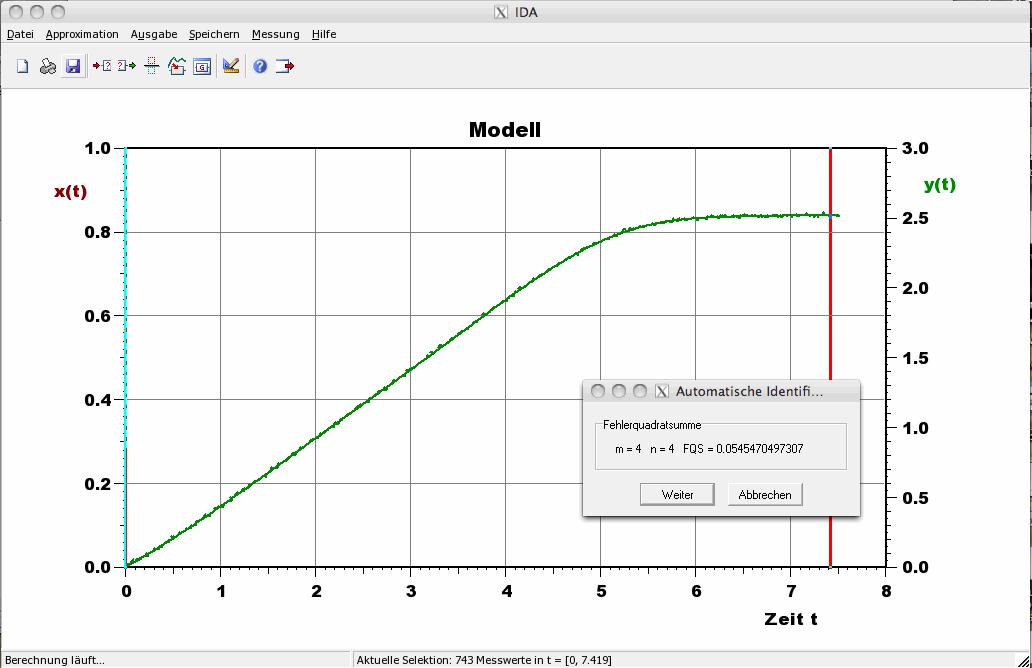
Task: Click the blue help question mark icon
Action: [x=260, y=66]
